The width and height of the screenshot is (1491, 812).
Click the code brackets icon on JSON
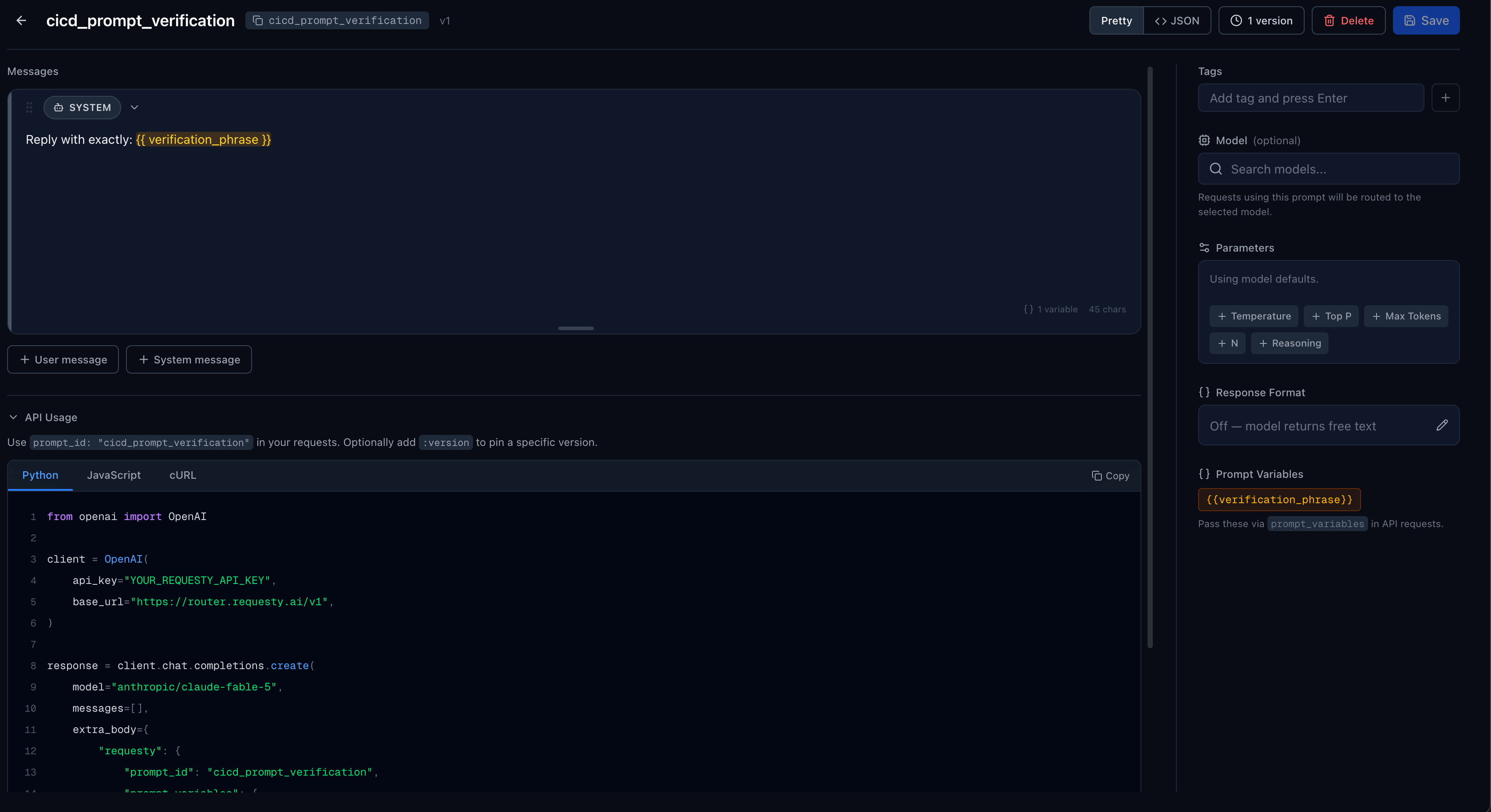(1160, 21)
